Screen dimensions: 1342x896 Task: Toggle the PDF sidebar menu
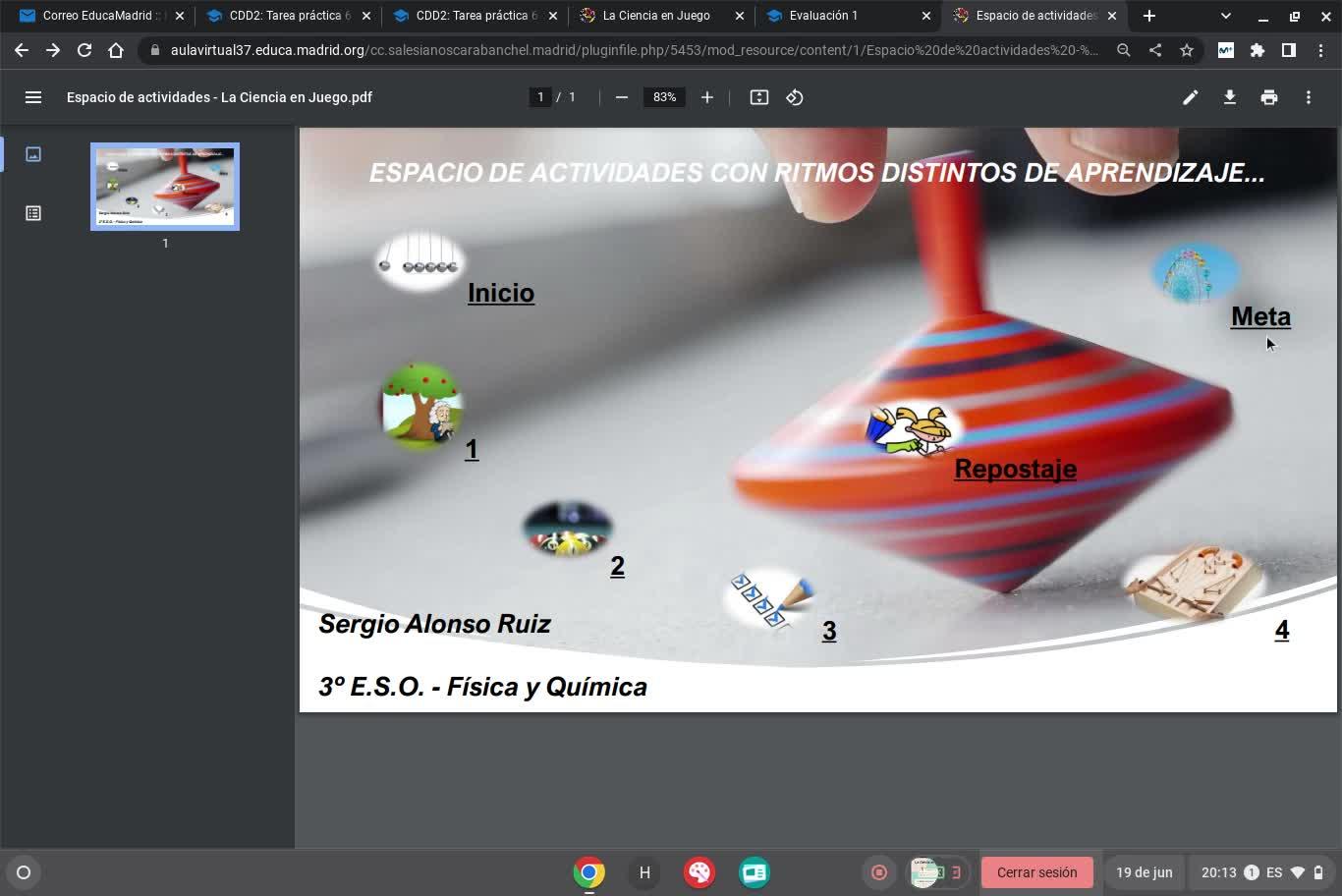33,97
